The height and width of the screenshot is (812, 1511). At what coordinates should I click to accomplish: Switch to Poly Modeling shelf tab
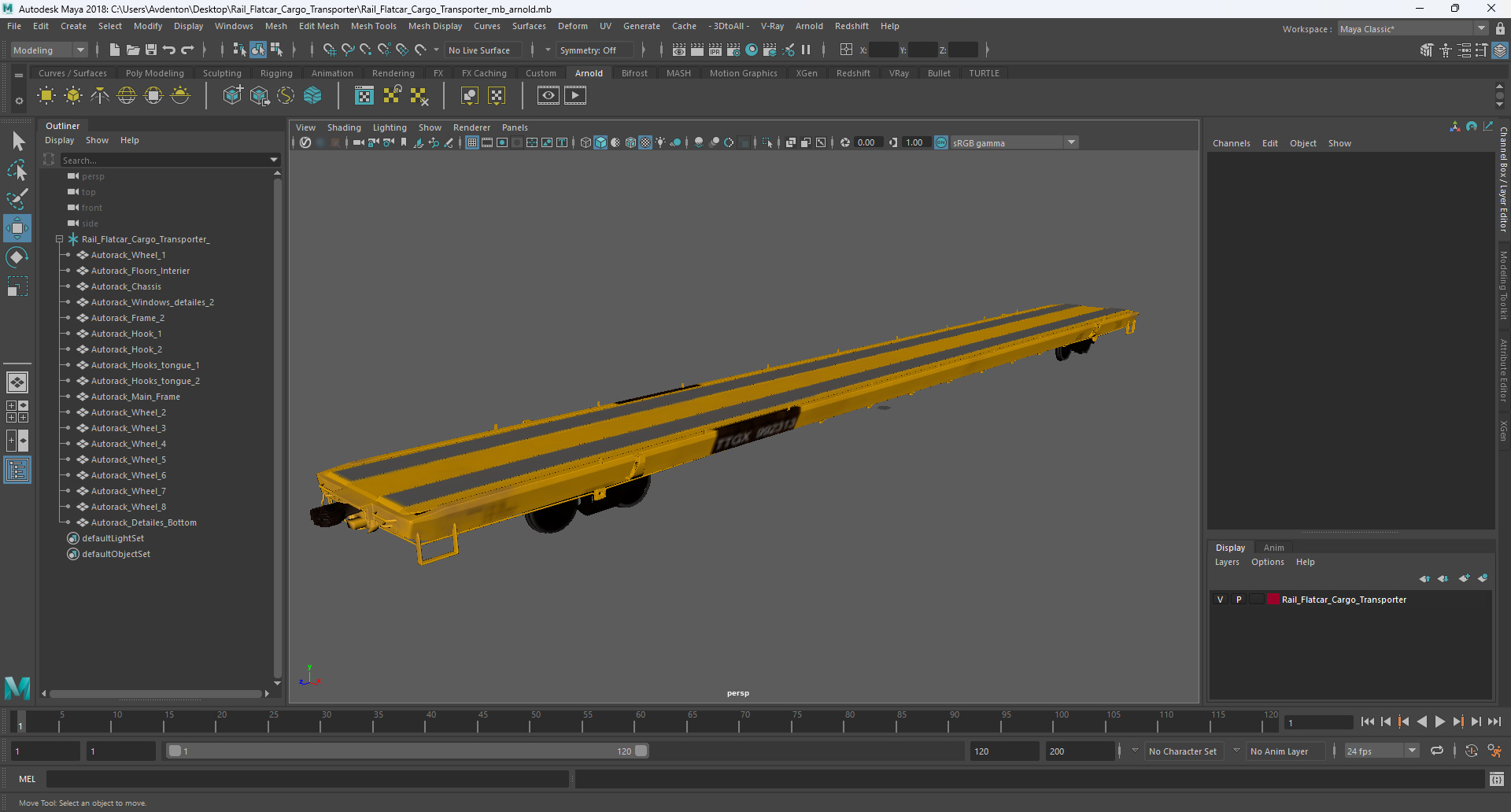tap(154, 73)
